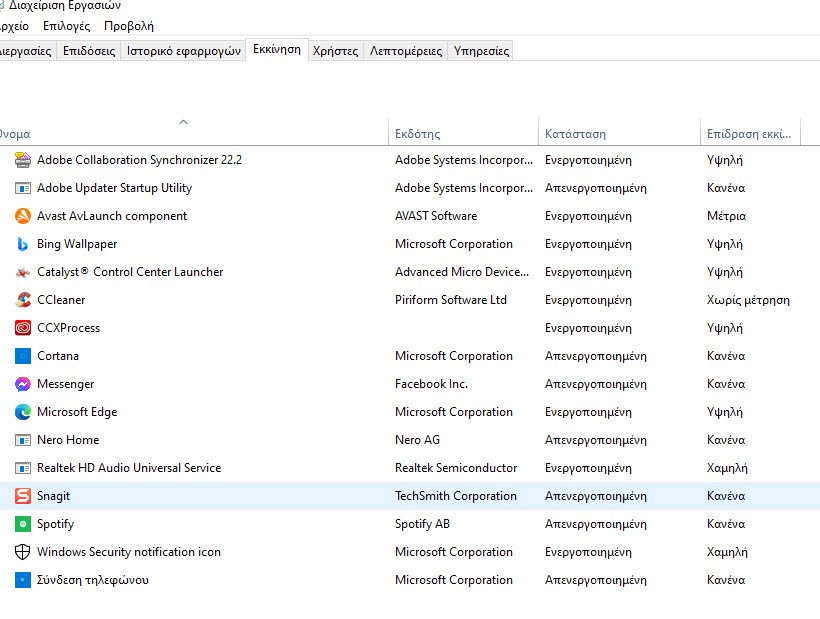This screenshot has height=619, width=820.
Task: Select Realtek HD Audio Universal Service name
Action: pos(129,468)
